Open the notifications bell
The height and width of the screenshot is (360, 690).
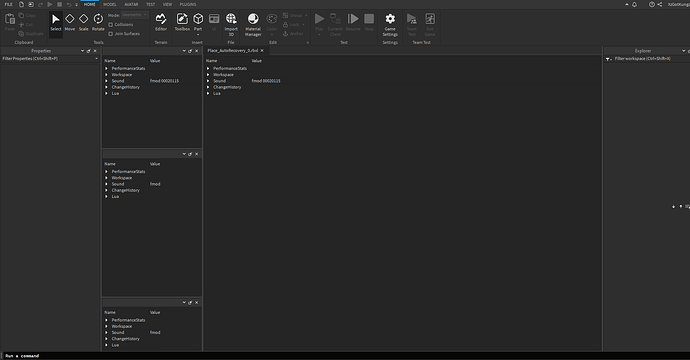click(635, 4)
